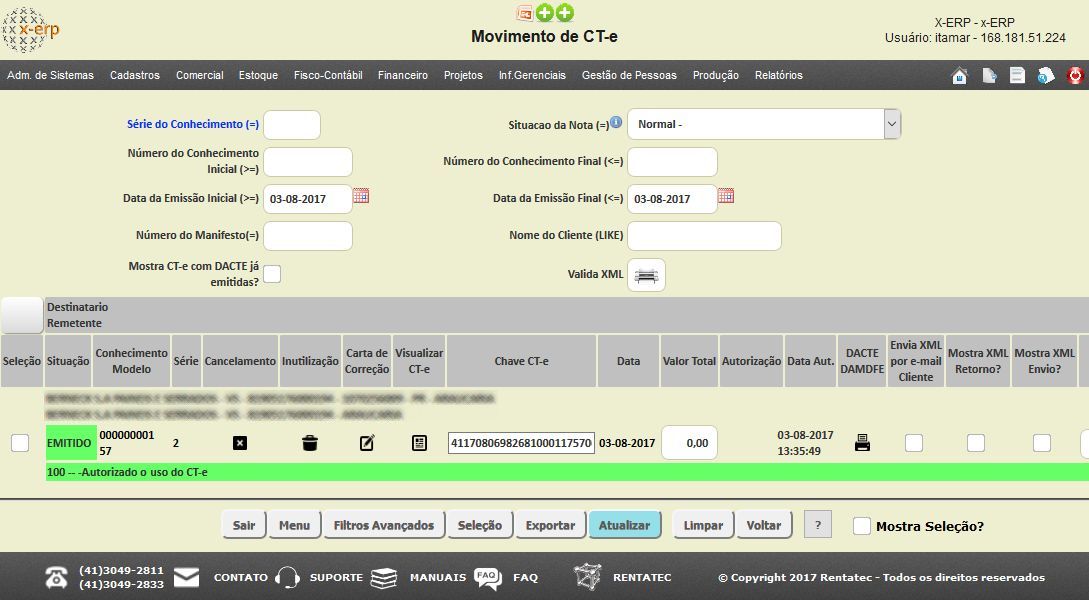Focus the Número do Conhecimento Final field
Viewport: 1089px width, 600px height.
pos(672,162)
